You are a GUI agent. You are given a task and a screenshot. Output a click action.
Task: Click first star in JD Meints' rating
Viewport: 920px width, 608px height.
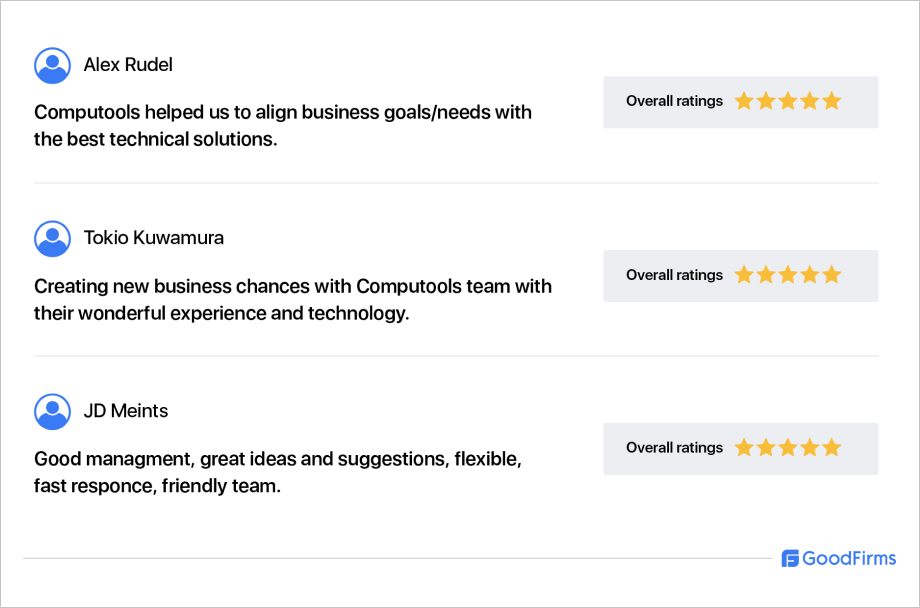[744, 448]
